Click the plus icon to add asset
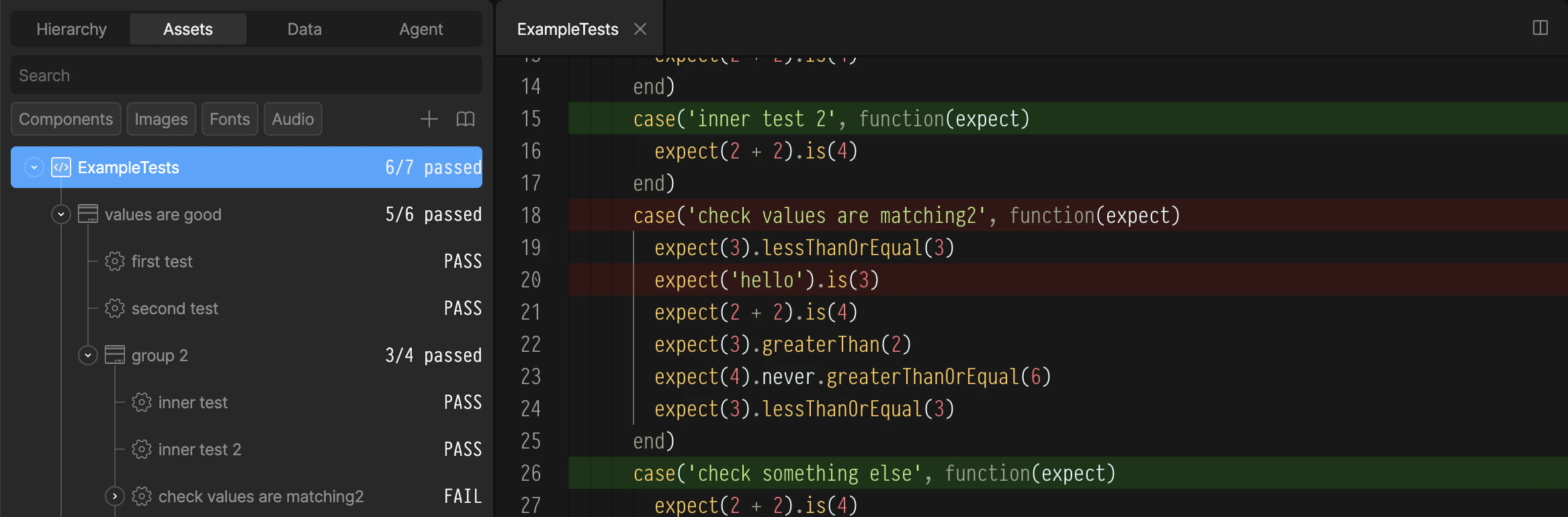Image resolution: width=1568 pixels, height=517 pixels. [429, 119]
